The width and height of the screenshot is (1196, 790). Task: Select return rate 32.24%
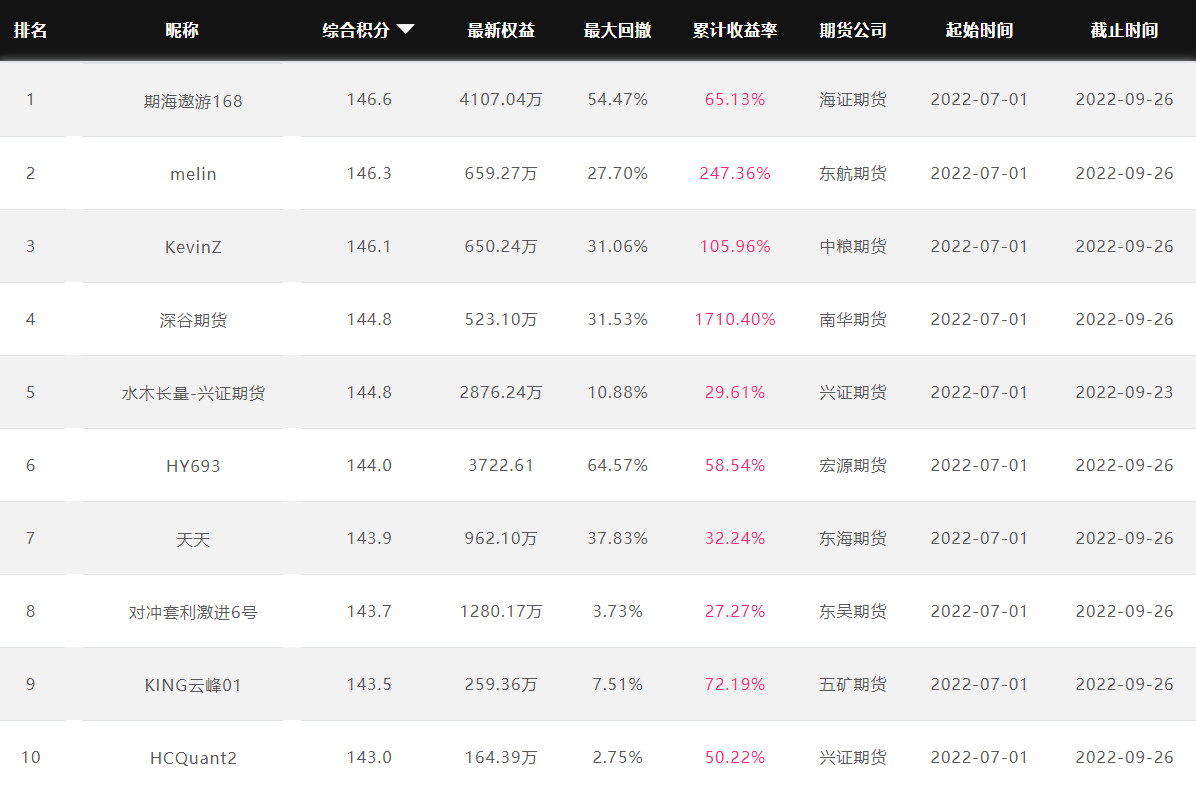[735, 538]
